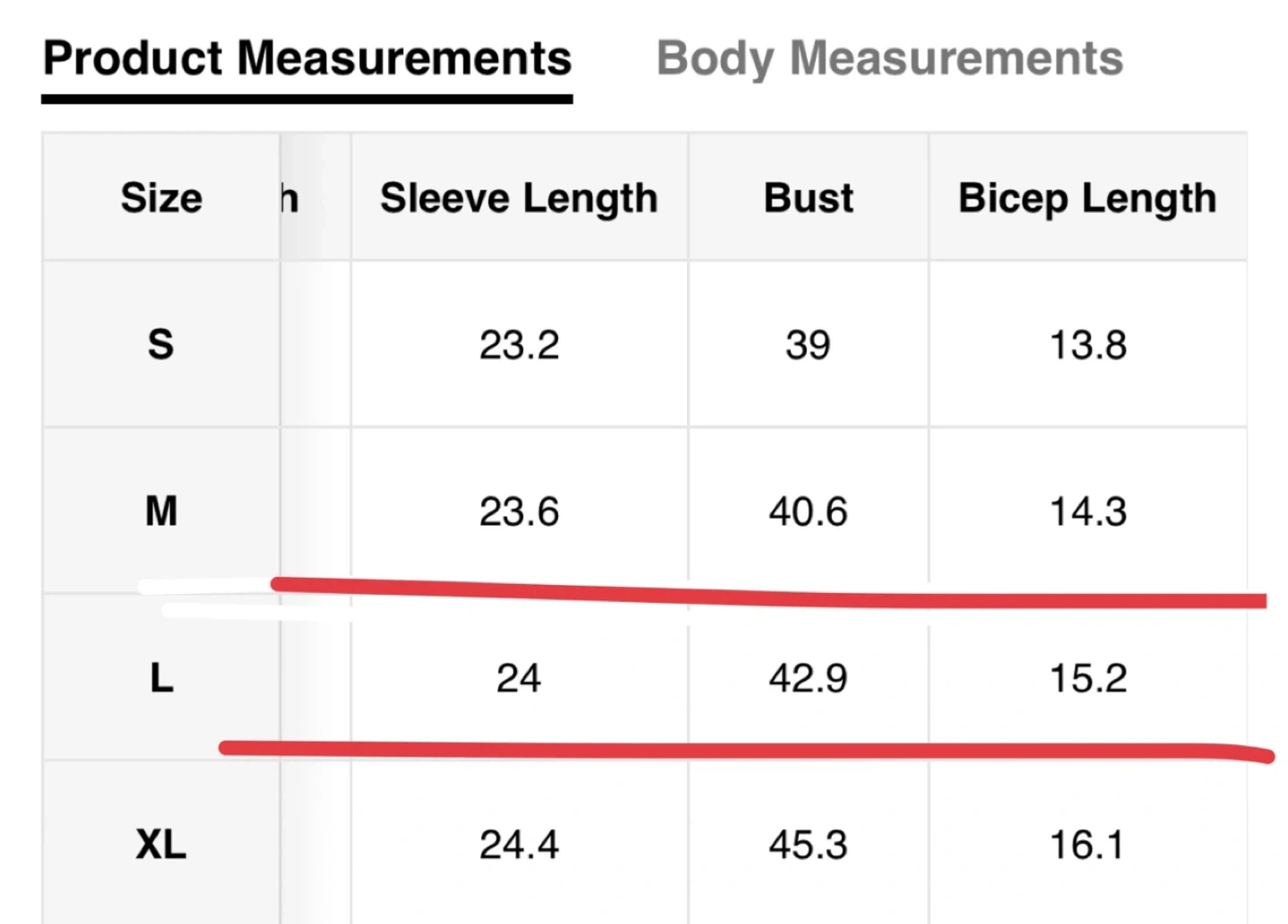Select the XL size row label
The height and width of the screenshot is (924, 1288).
point(161,844)
